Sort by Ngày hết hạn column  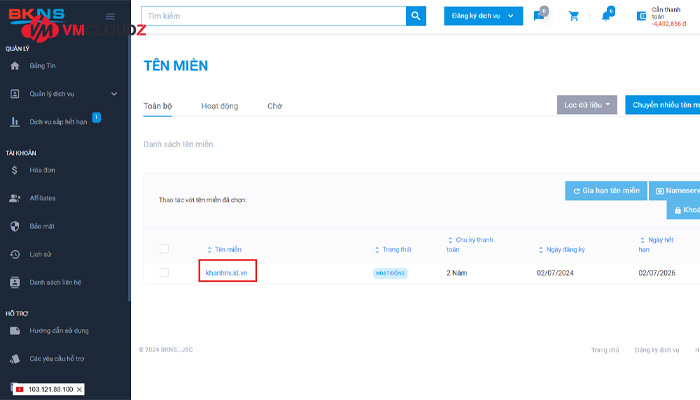coord(656,245)
